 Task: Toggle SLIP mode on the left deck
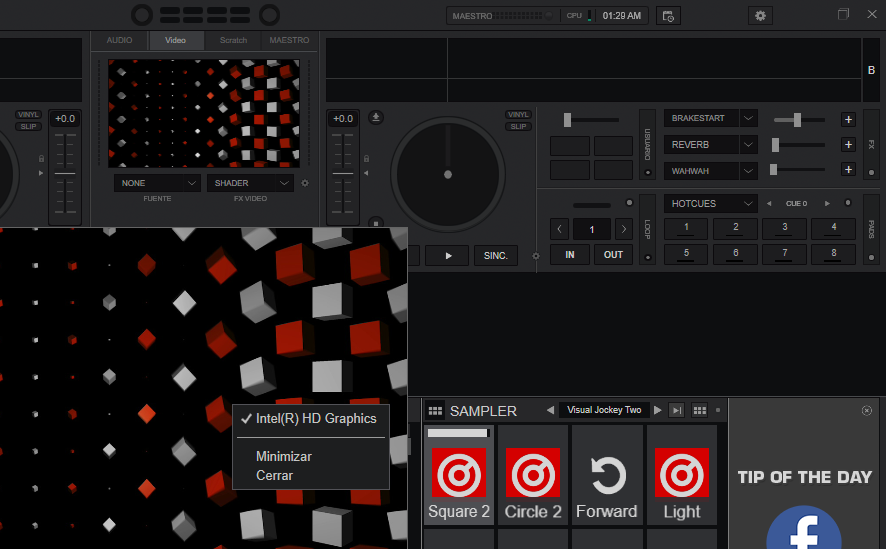coord(28,127)
